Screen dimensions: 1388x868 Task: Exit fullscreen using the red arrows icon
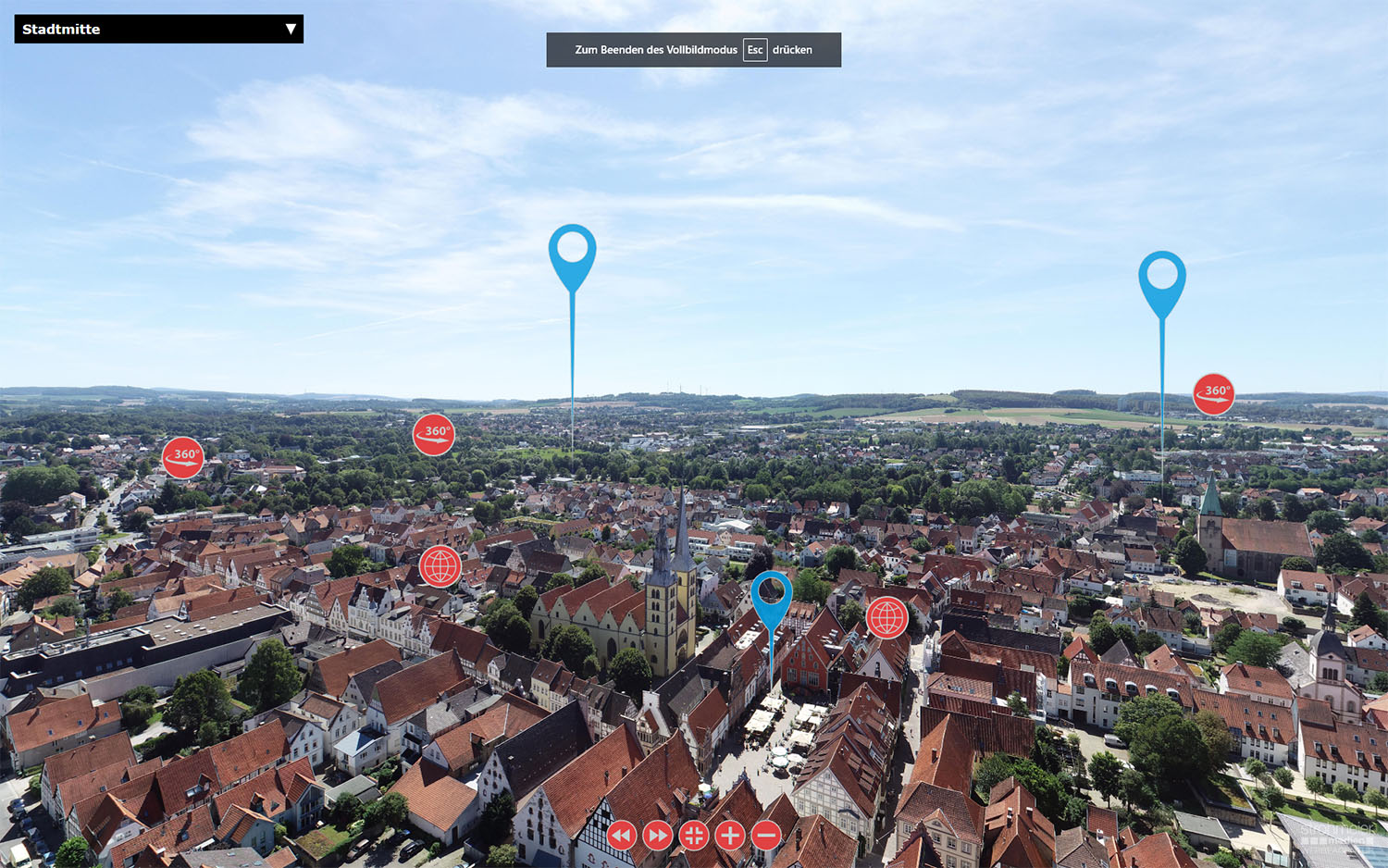(694, 836)
